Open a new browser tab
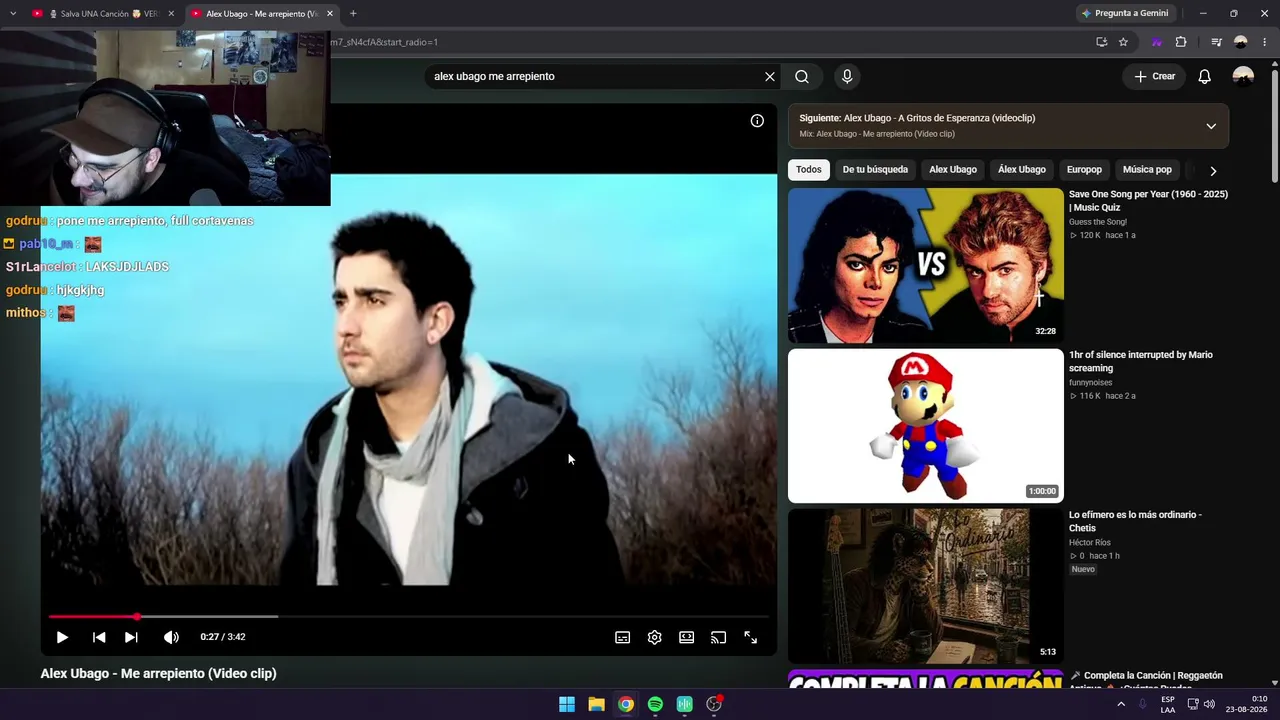Screen dimensions: 1280x720 click(353, 14)
